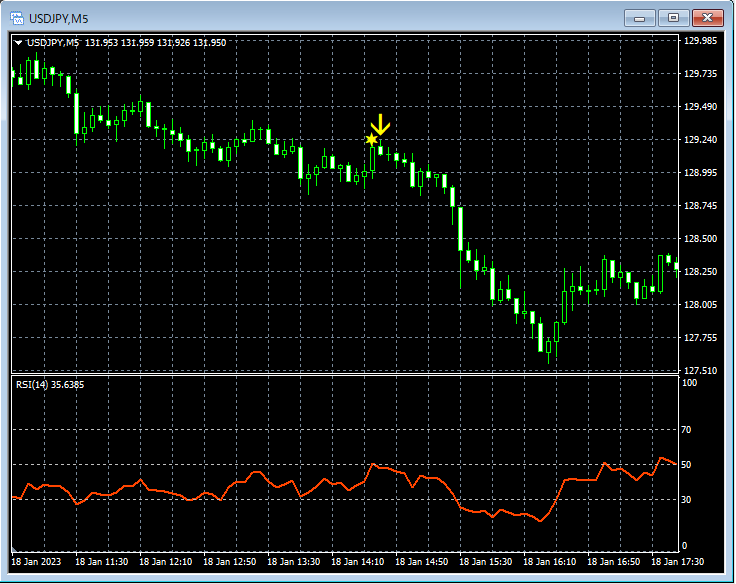Click the 18 Jan 12:50 time label
Viewport: 736px width, 584px height.
coord(230,562)
